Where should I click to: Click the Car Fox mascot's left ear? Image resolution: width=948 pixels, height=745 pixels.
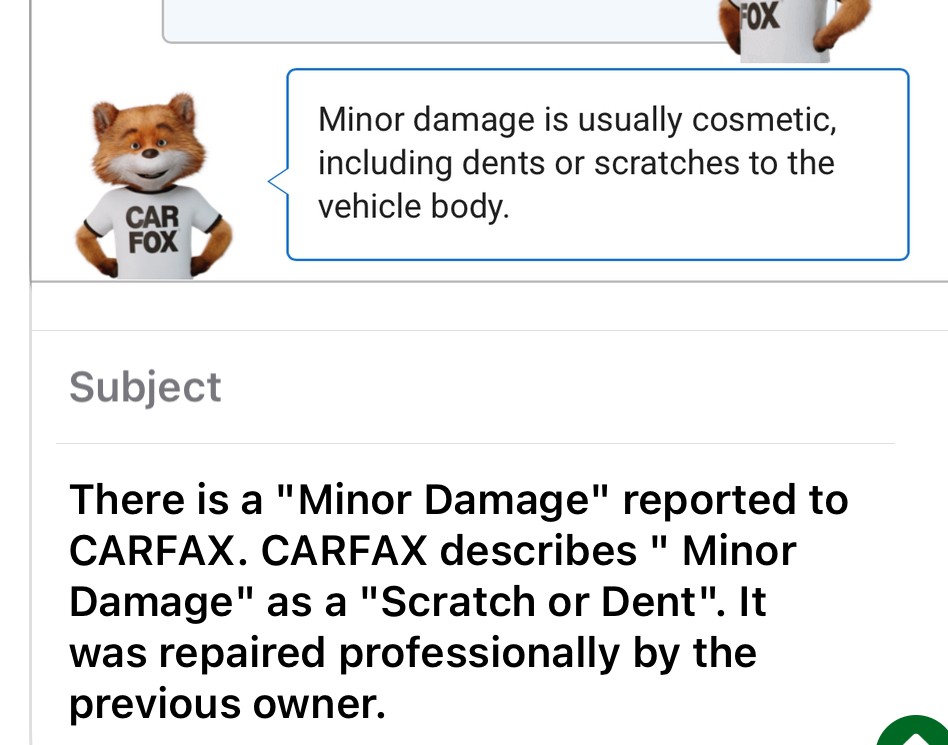pos(105,116)
